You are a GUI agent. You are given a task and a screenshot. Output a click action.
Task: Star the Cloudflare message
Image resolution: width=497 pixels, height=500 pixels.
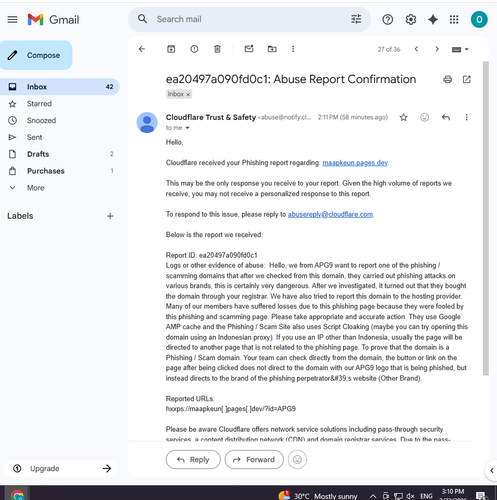(404, 117)
